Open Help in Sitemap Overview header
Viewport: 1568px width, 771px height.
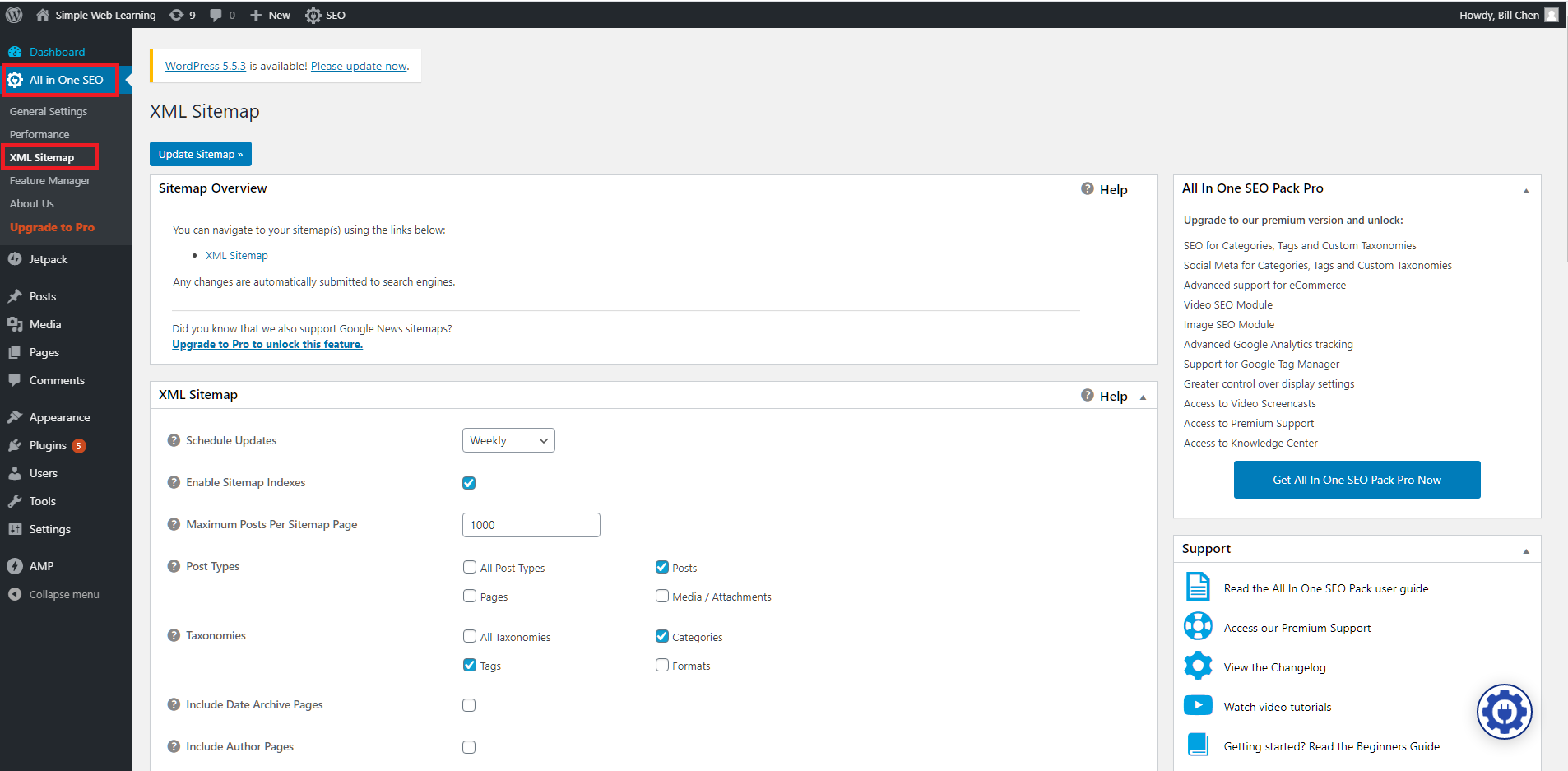[1105, 189]
